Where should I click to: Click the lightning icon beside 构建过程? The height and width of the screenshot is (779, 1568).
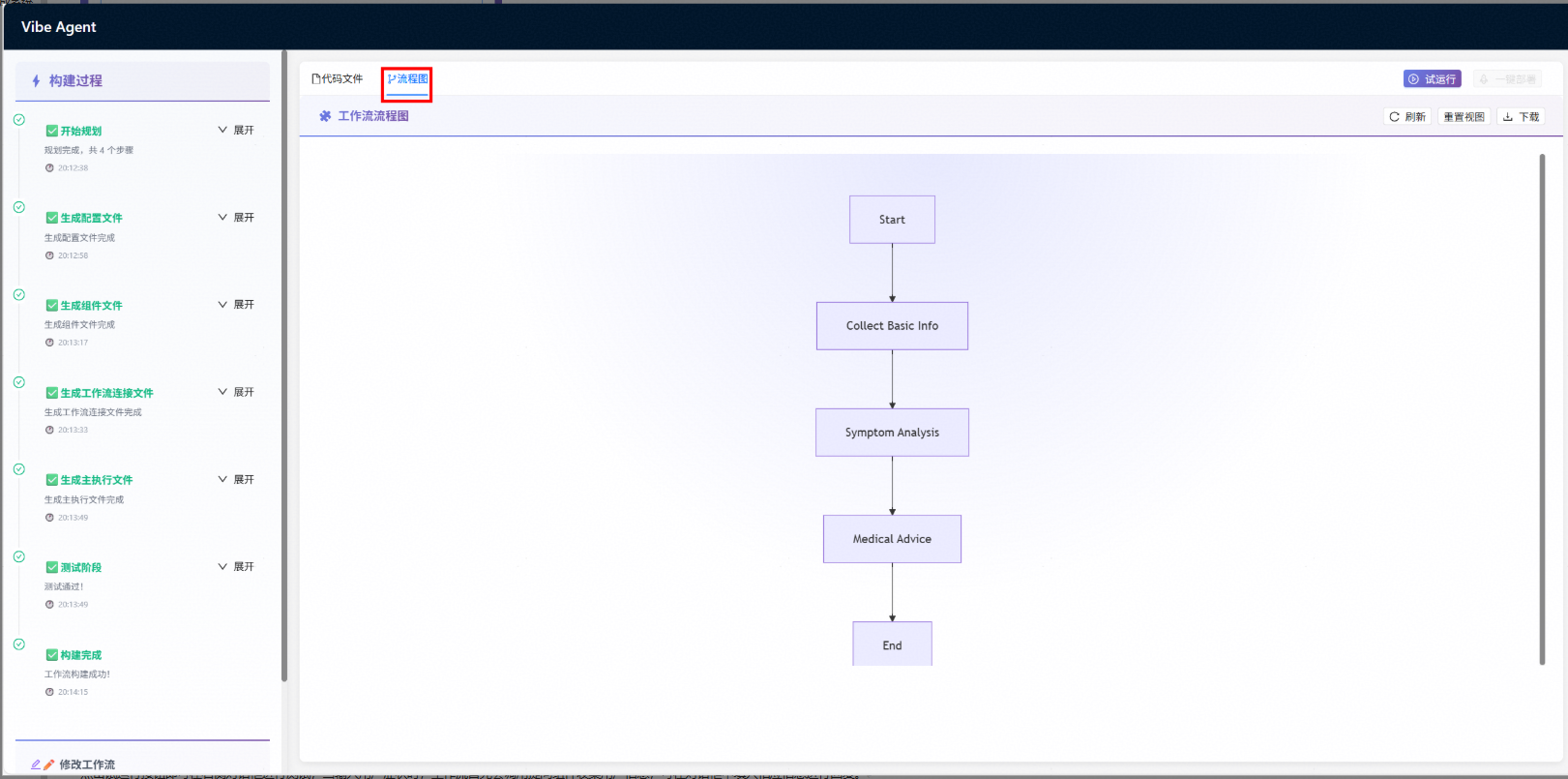point(36,81)
